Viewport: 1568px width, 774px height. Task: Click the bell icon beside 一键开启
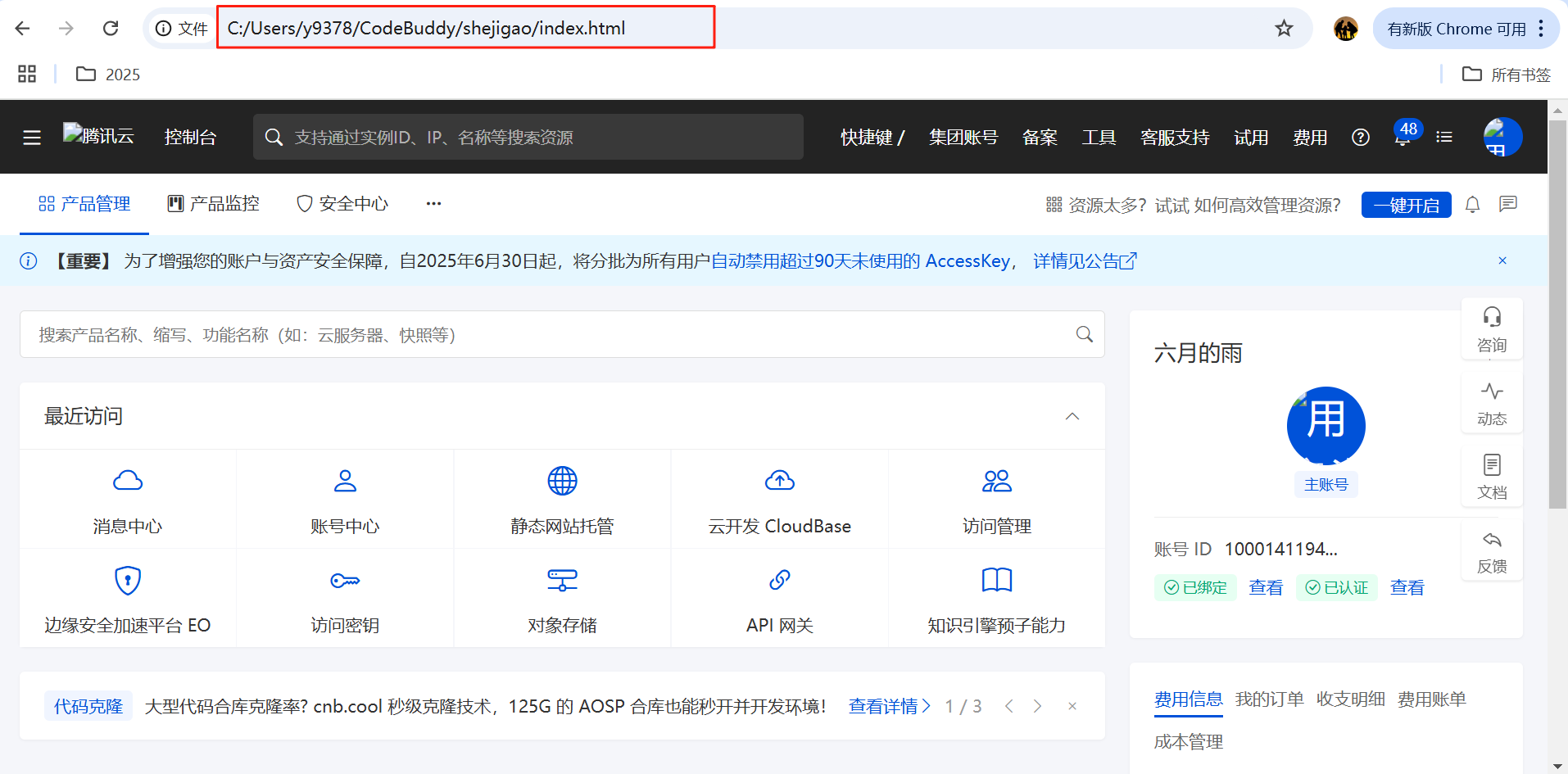tap(1472, 205)
